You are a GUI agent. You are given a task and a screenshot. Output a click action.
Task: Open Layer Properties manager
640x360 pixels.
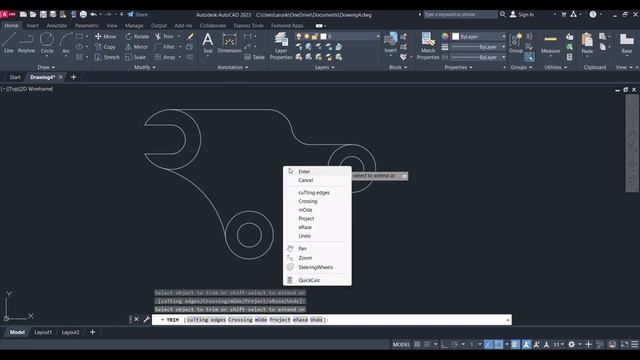pyautogui.click(x=281, y=46)
